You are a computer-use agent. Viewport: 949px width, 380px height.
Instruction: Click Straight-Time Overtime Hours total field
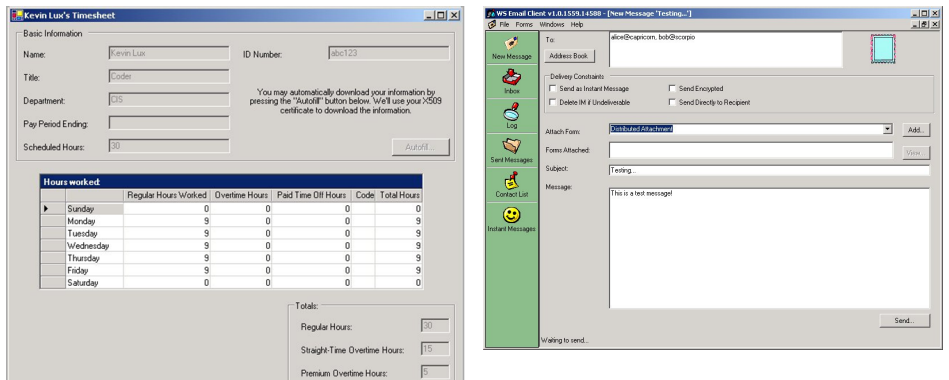435,349
